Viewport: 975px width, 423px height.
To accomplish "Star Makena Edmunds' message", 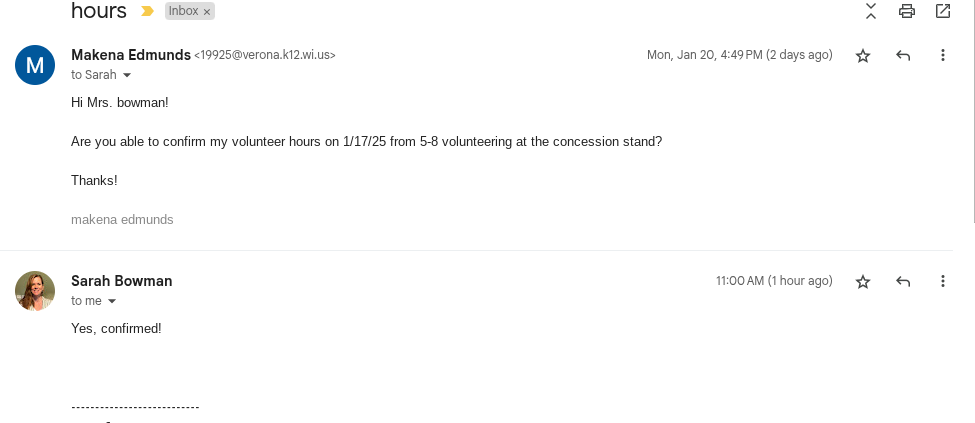I will click(x=863, y=56).
